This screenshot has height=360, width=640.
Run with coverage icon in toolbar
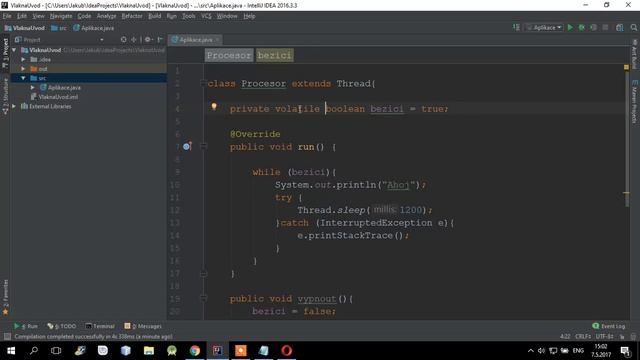click(x=593, y=27)
